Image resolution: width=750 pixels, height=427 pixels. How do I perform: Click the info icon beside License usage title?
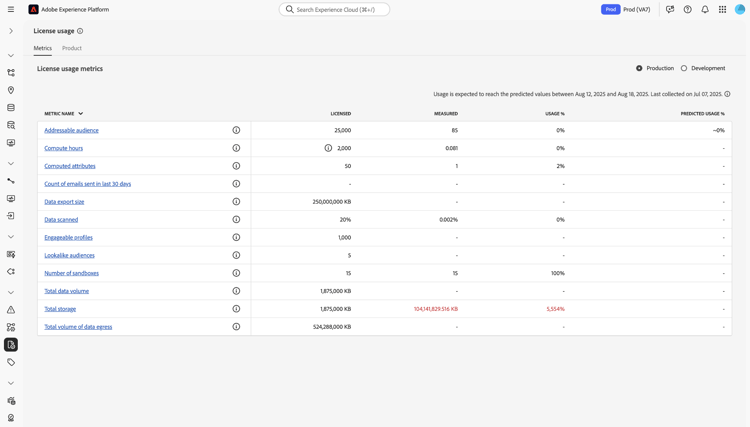[80, 31]
